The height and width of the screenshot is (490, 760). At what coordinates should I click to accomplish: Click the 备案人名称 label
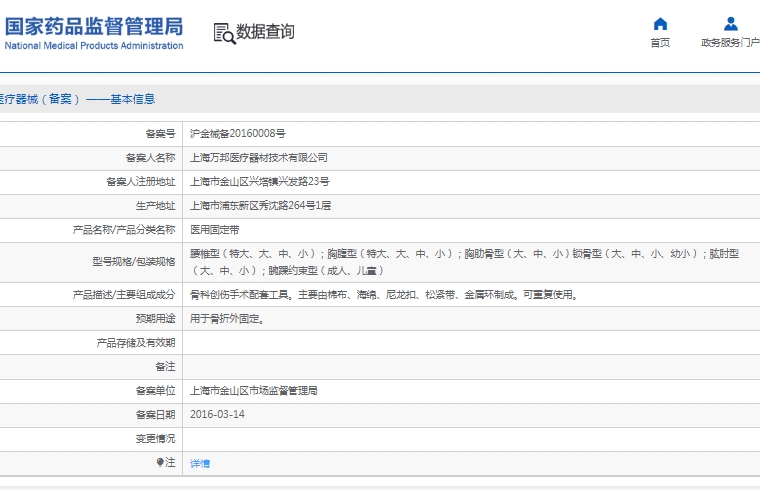pos(151,158)
